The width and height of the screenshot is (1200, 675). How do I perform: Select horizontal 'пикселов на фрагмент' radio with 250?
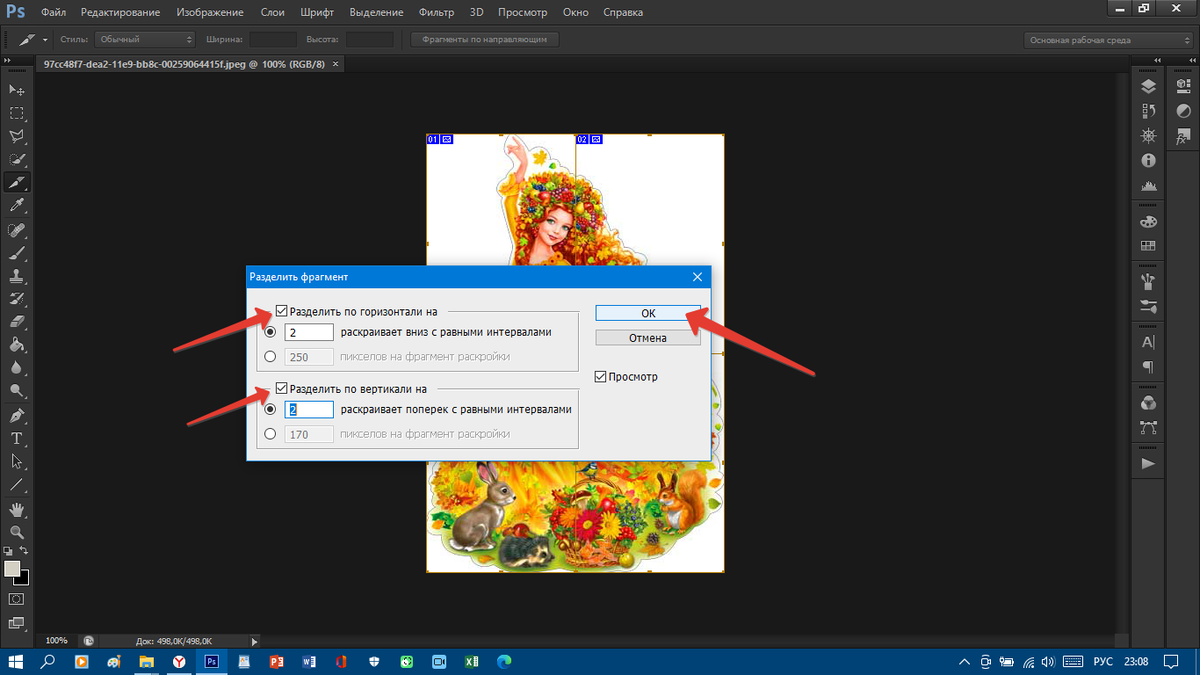270,356
